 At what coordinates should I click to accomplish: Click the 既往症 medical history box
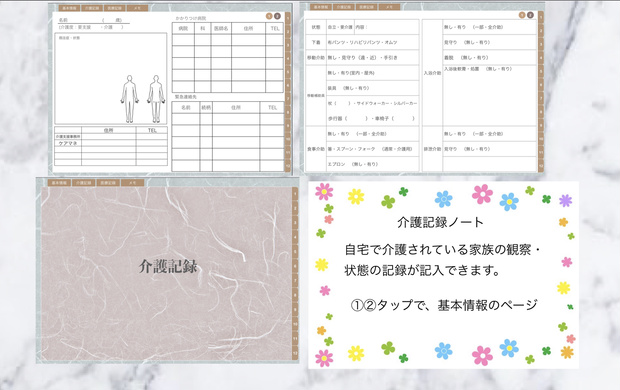[x=111, y=79]
